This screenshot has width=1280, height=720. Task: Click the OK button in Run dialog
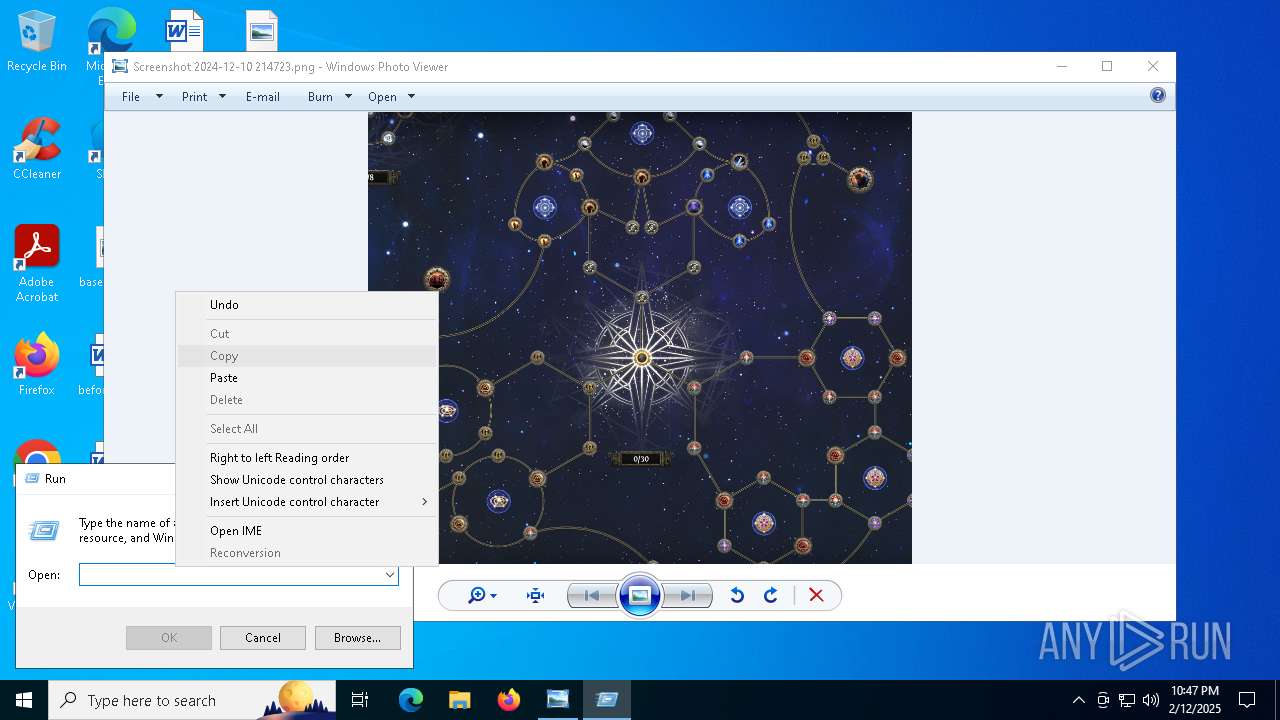[x=169, y=638]
